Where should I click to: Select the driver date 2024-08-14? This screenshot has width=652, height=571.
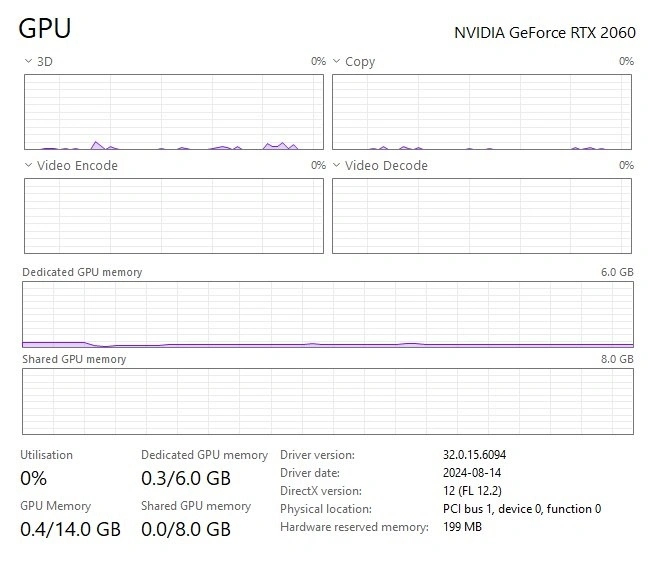pos(471,473)
